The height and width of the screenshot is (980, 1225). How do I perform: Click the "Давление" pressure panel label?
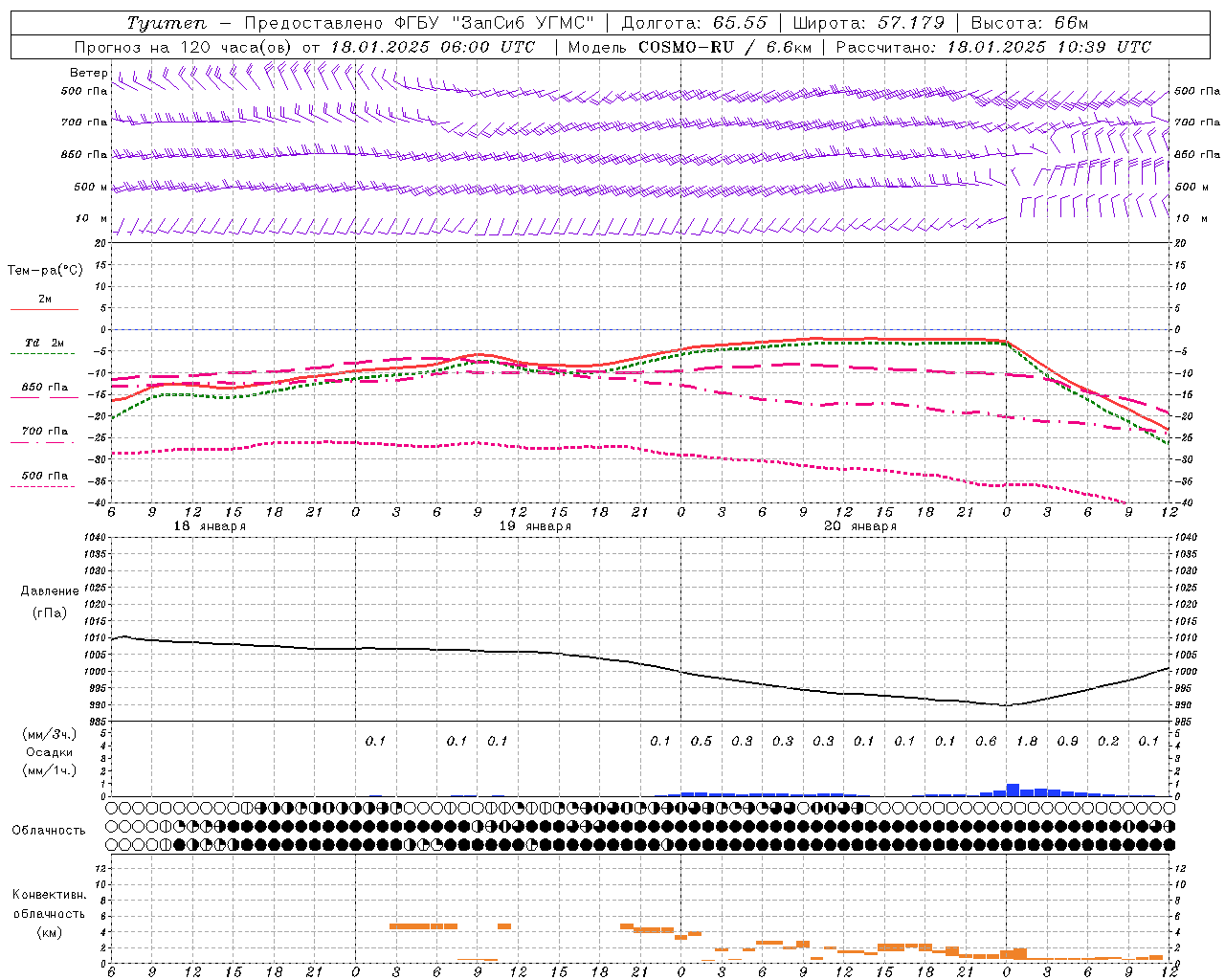[x=50, y=591]
